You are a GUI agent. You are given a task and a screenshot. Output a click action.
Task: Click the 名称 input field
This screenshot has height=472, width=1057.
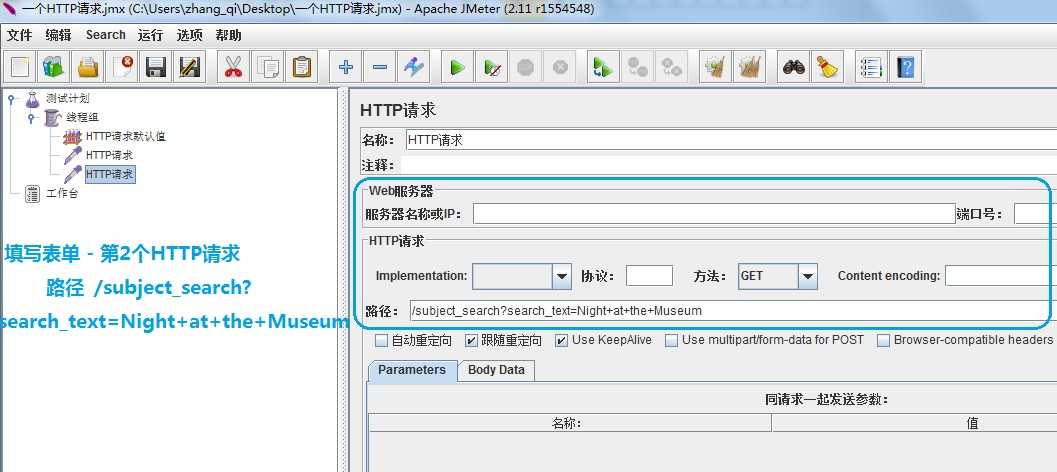[731, 140]
